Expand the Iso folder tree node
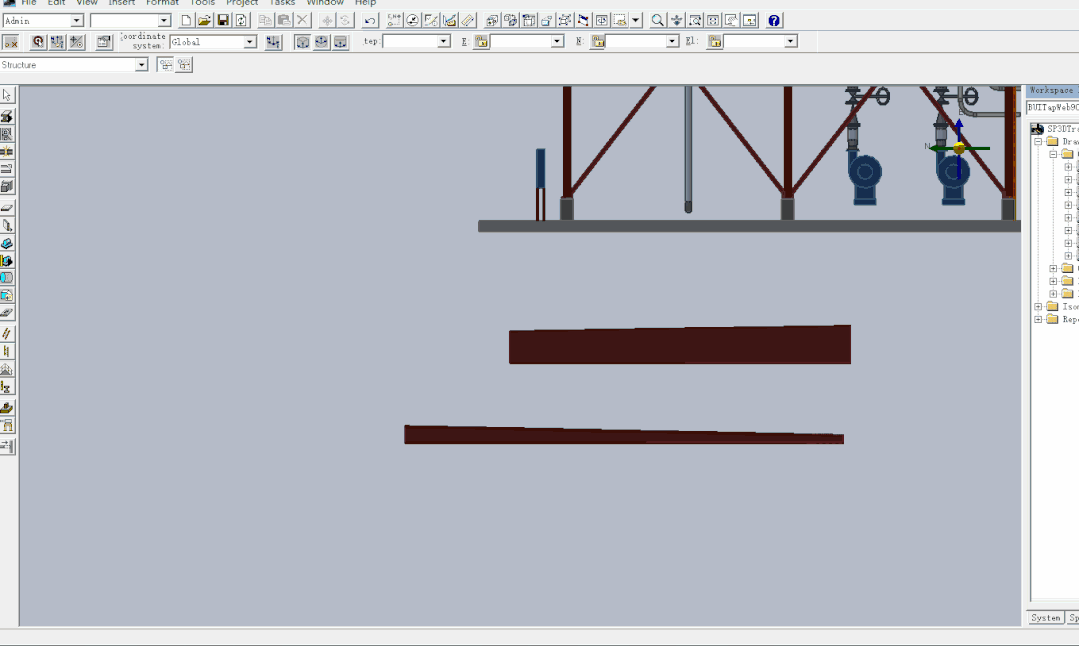This screenshot has height=646, width=1079. (1038, 307)
